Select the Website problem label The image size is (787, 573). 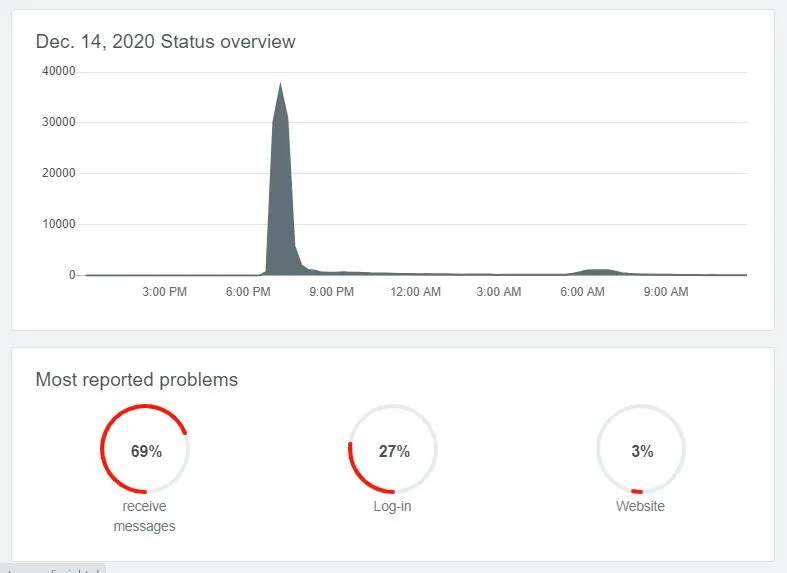tap(640, 506)
